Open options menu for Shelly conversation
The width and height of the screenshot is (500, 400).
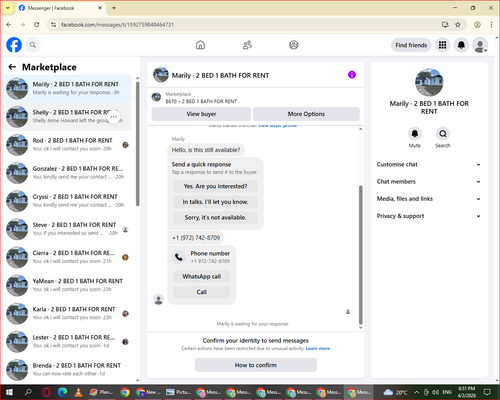pos(114,117)
